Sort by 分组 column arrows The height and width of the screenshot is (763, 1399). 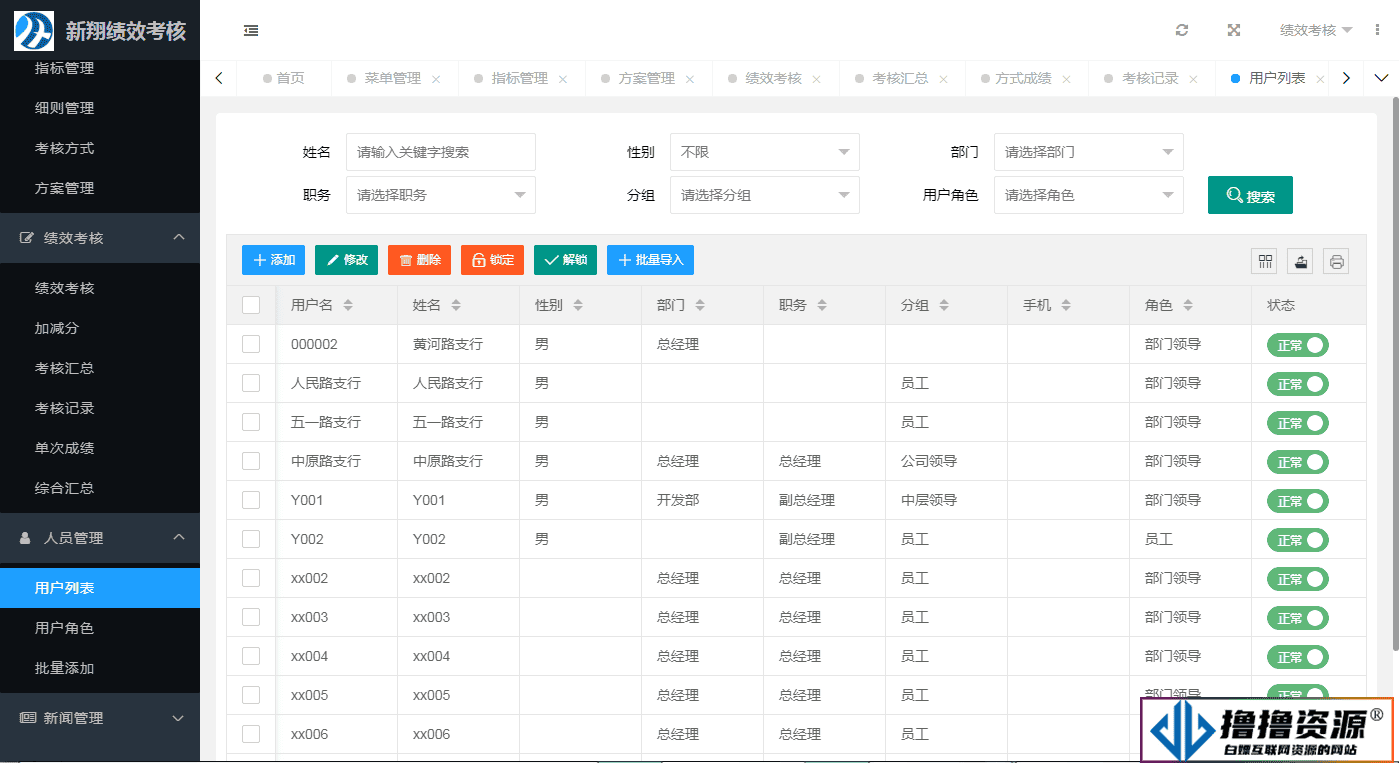click(x=944, y=305)
